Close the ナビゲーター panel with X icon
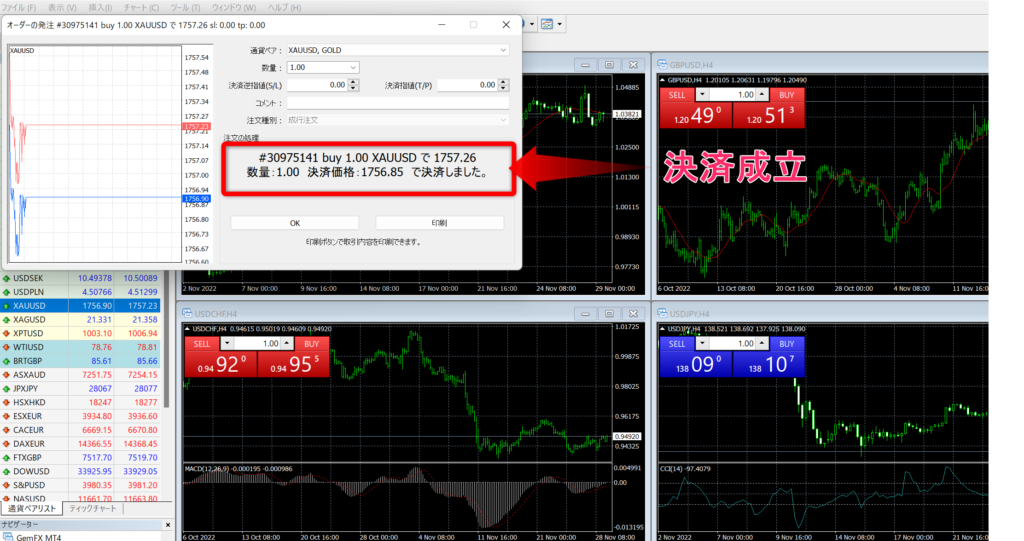 tap(166, 524)
